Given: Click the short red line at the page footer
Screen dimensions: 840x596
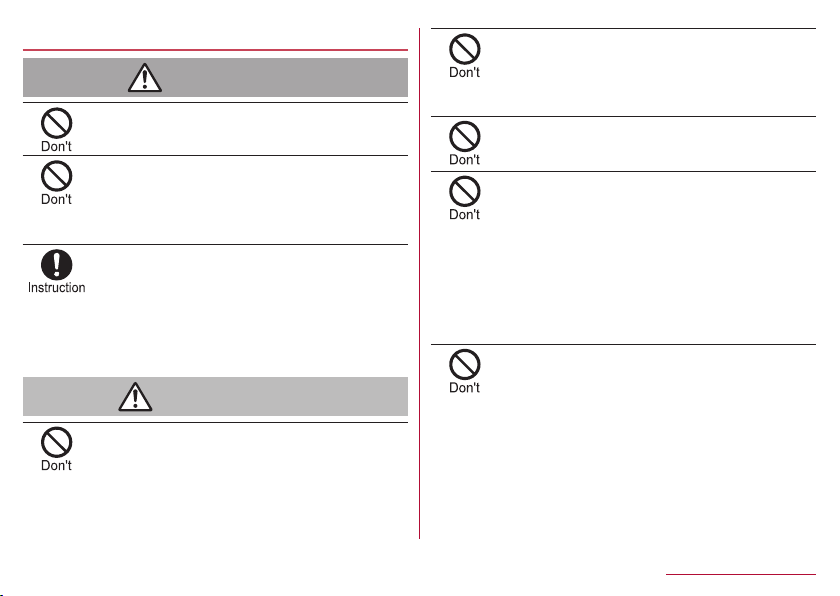Looking at the screenshot, I should click(741, 575).
